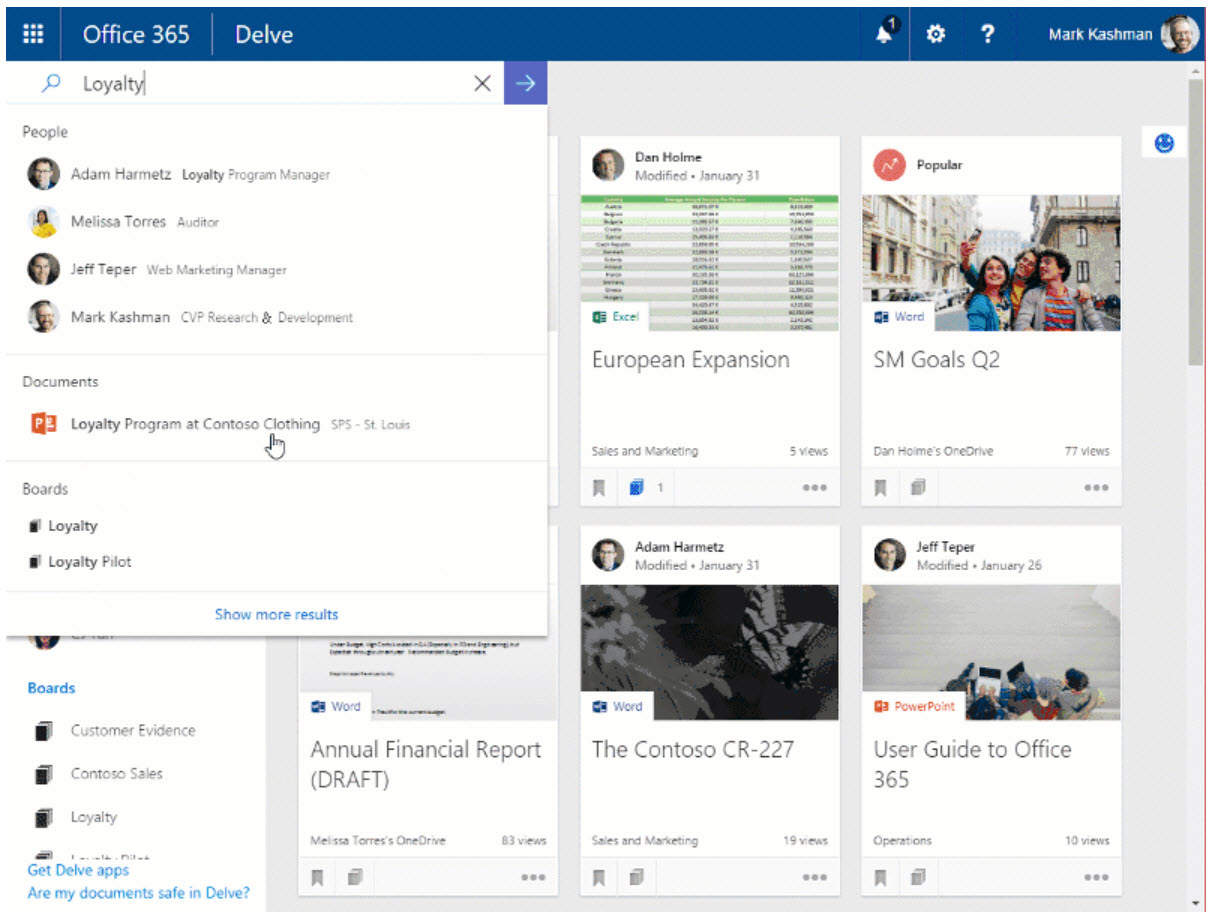Click the Delve app name in header

tap(264, 34)
